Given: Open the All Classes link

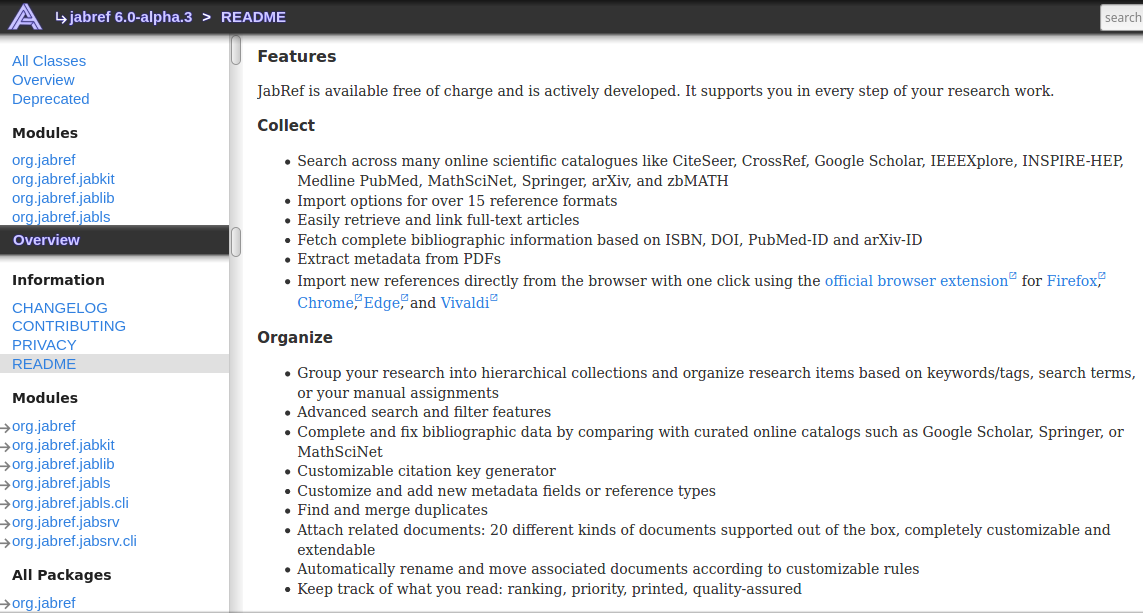Looking at the screenshot, I should pos(49,61).
